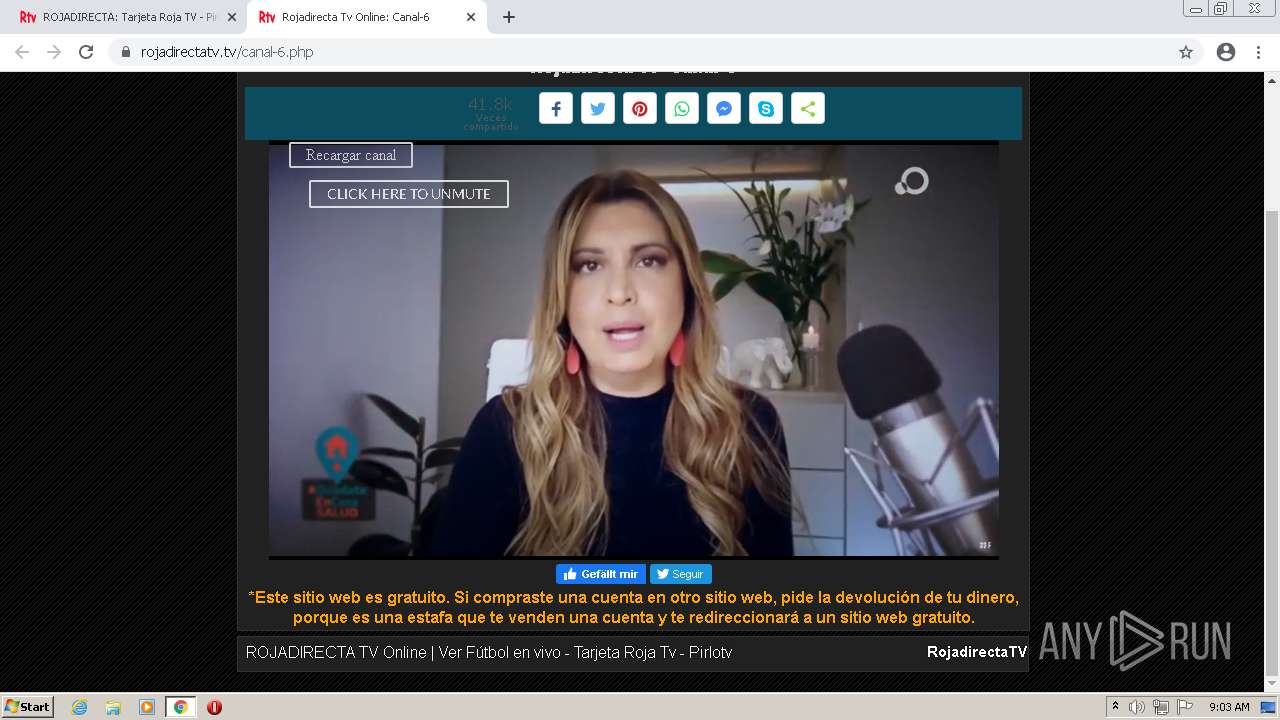This screenshot has width=1280, height=720.
Task: Open a new browser tab
Action: (x=509, y=17)
